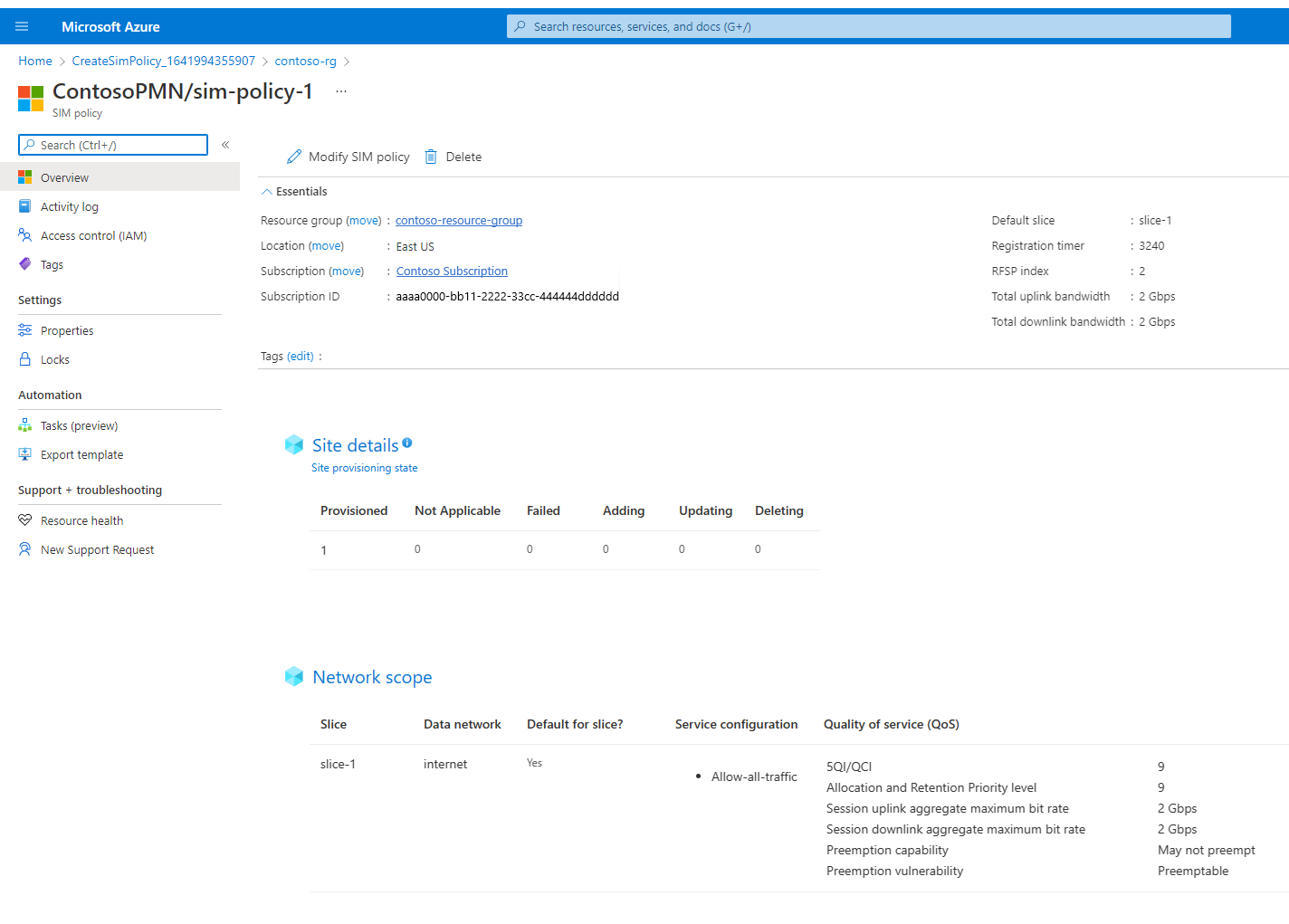The image size is (1289, 924).
Task: Click the Provisioned column header
Action: click(354, 510)
